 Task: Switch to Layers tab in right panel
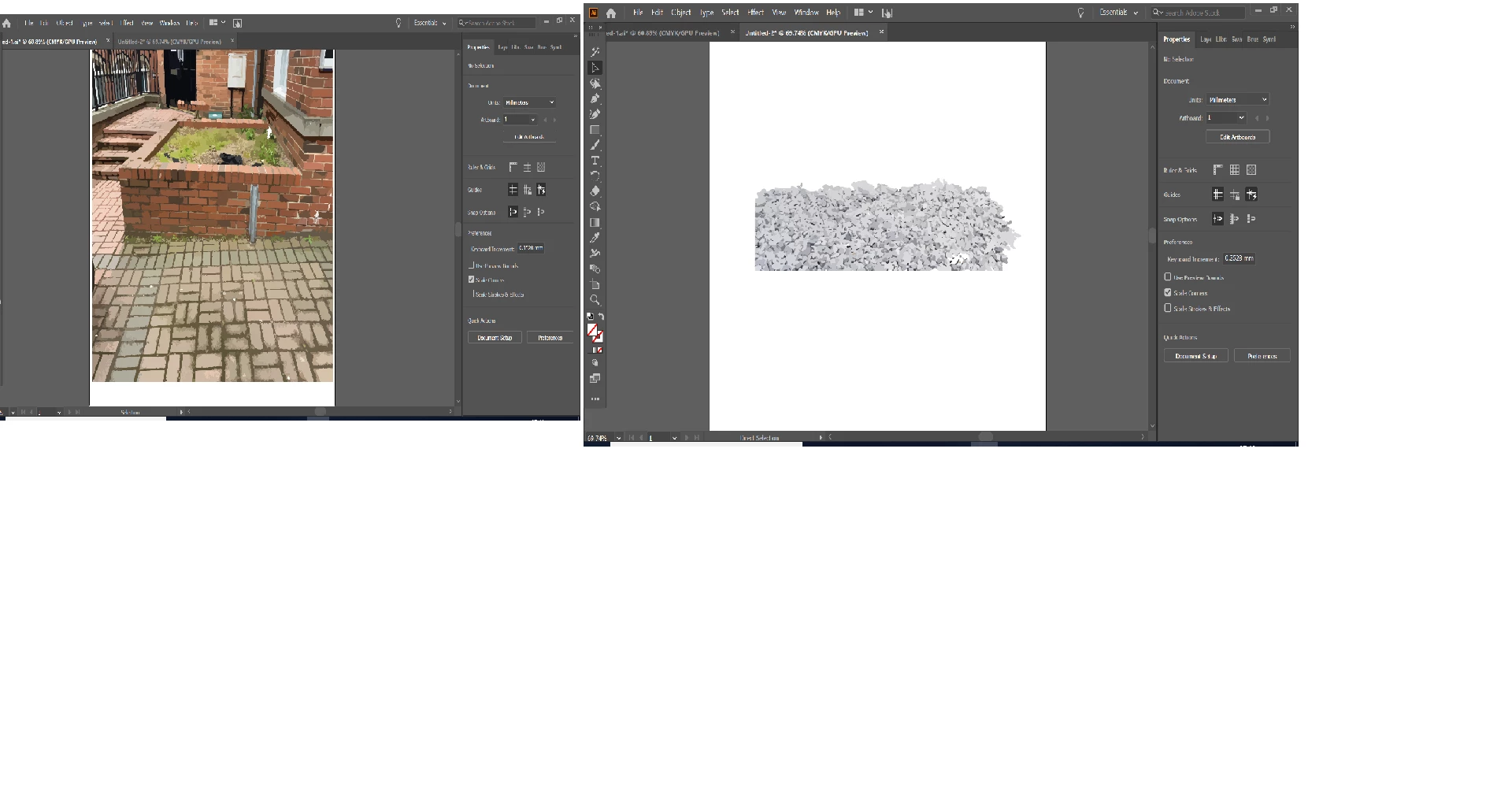1206,39
